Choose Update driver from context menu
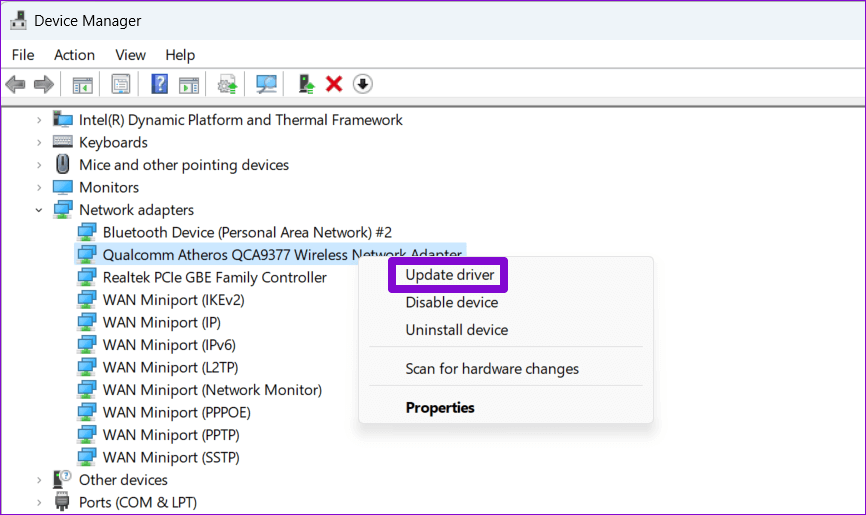 448,275
